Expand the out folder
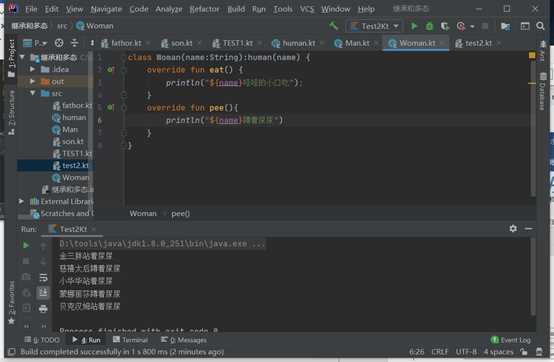The image size is (554, 362). tap(32, 81)
